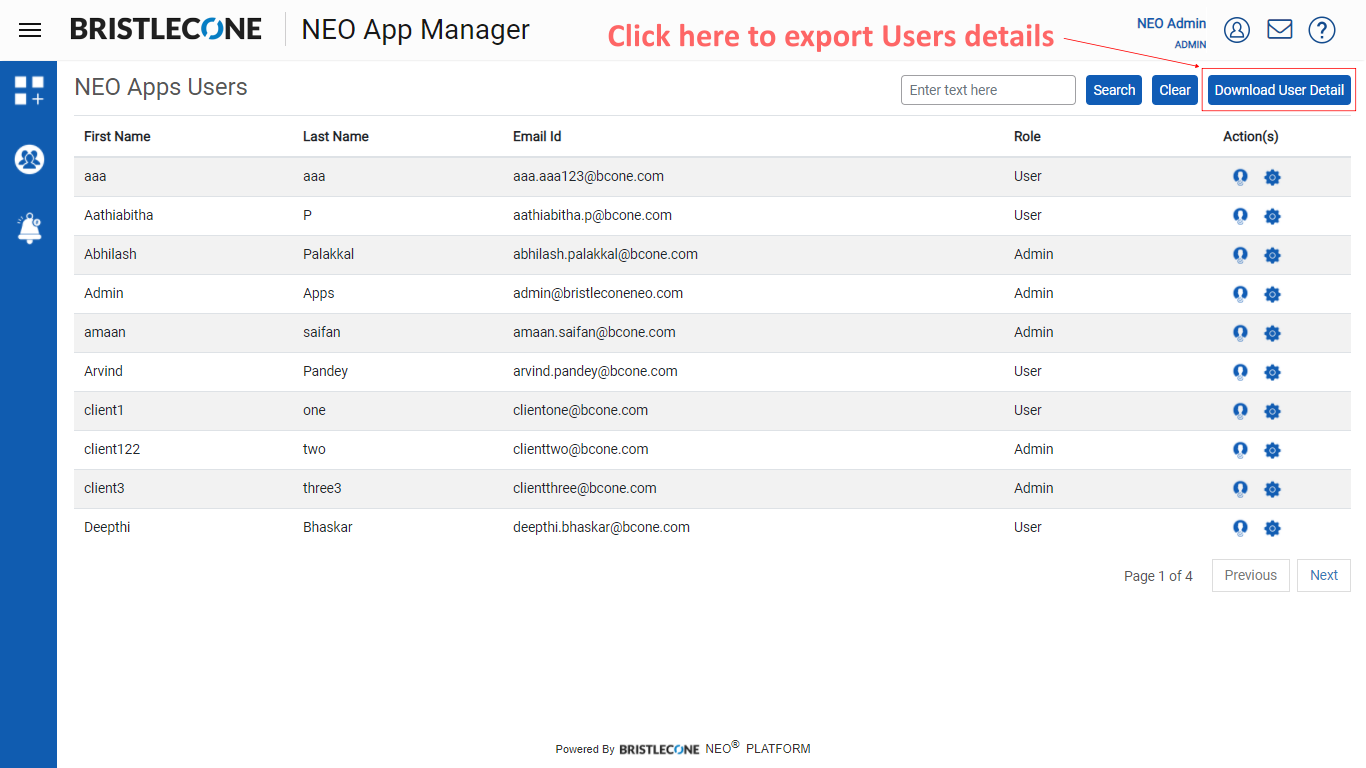Open settings gear for Deepthi row
This screenshot has height=768, width=1366.
(1272, 528)
